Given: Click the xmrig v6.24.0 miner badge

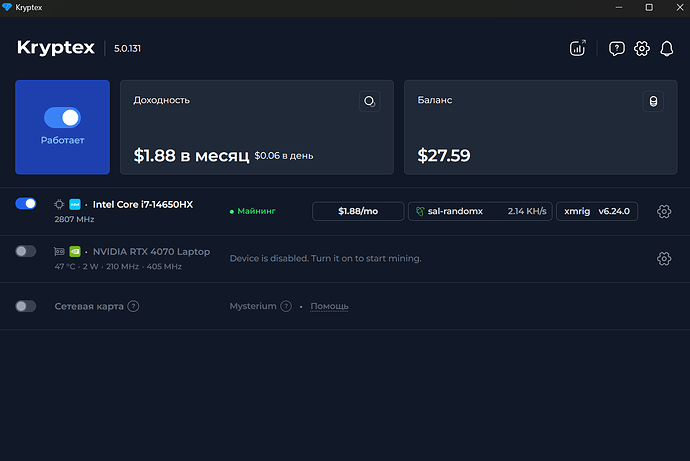Looking at the screenshot, I should pos(597,212).
